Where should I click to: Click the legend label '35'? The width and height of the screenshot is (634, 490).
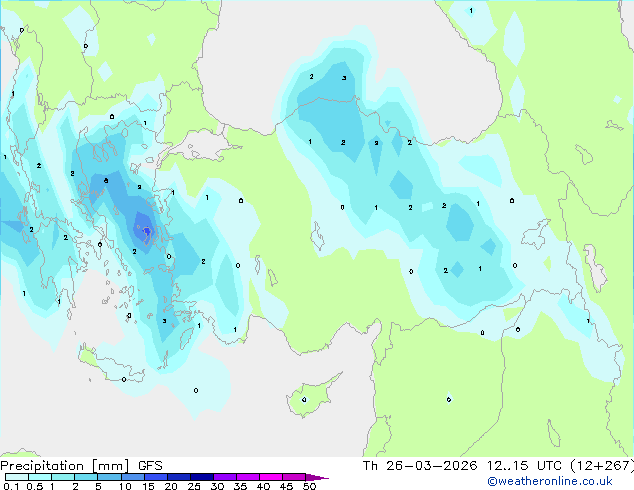click(240, 486)
